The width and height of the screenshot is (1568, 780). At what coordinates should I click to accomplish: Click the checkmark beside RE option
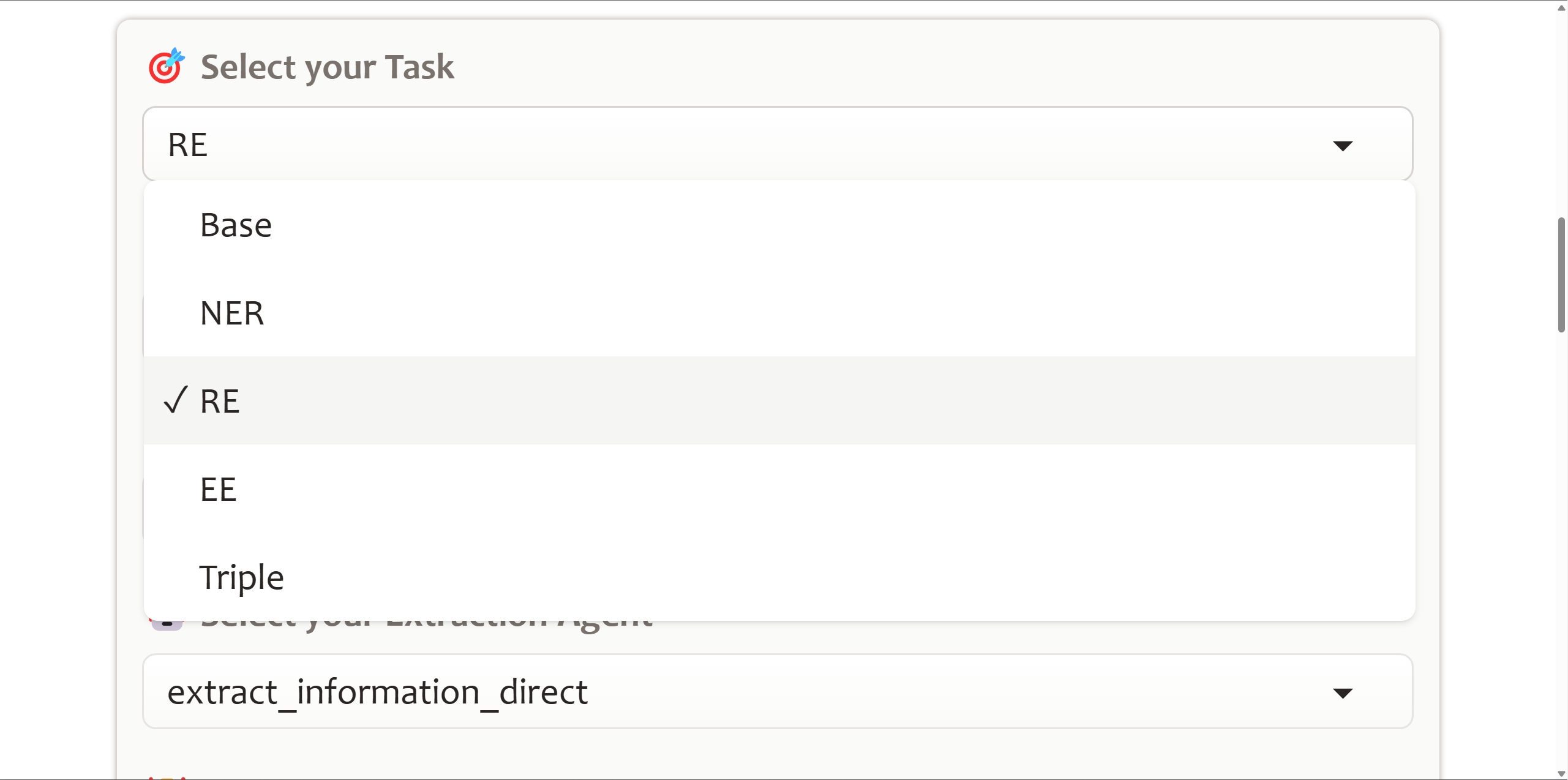[x=176, y=400]
